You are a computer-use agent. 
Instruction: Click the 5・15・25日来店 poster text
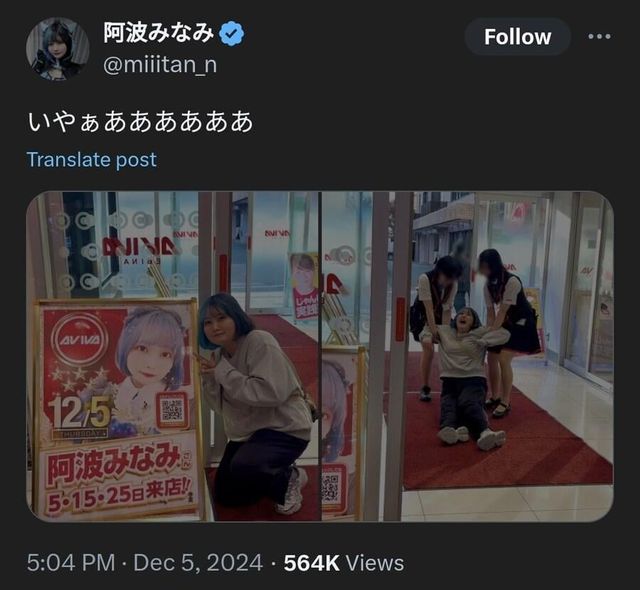118,494
